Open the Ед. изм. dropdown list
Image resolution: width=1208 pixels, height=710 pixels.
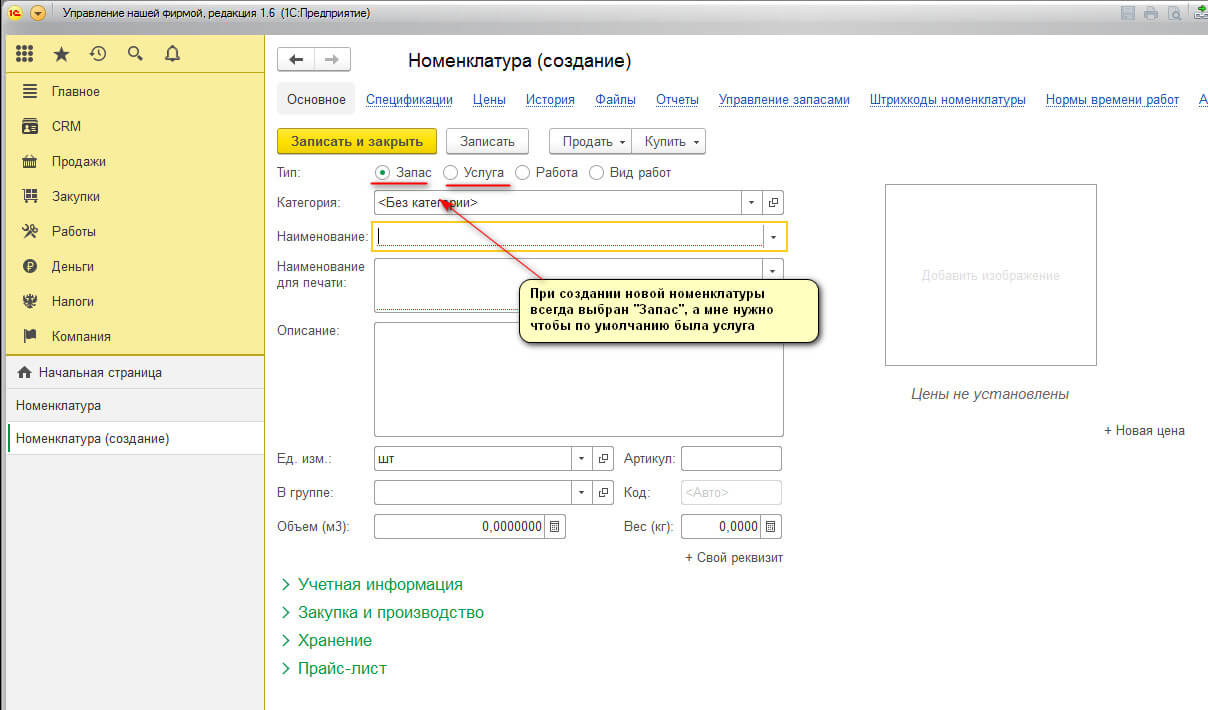[582, 459]
